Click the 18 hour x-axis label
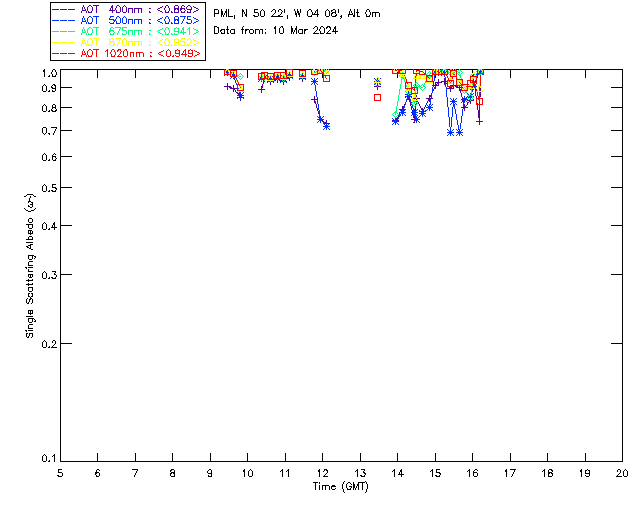The width and height of the screenshot is (640, 512). coord(548,473)
